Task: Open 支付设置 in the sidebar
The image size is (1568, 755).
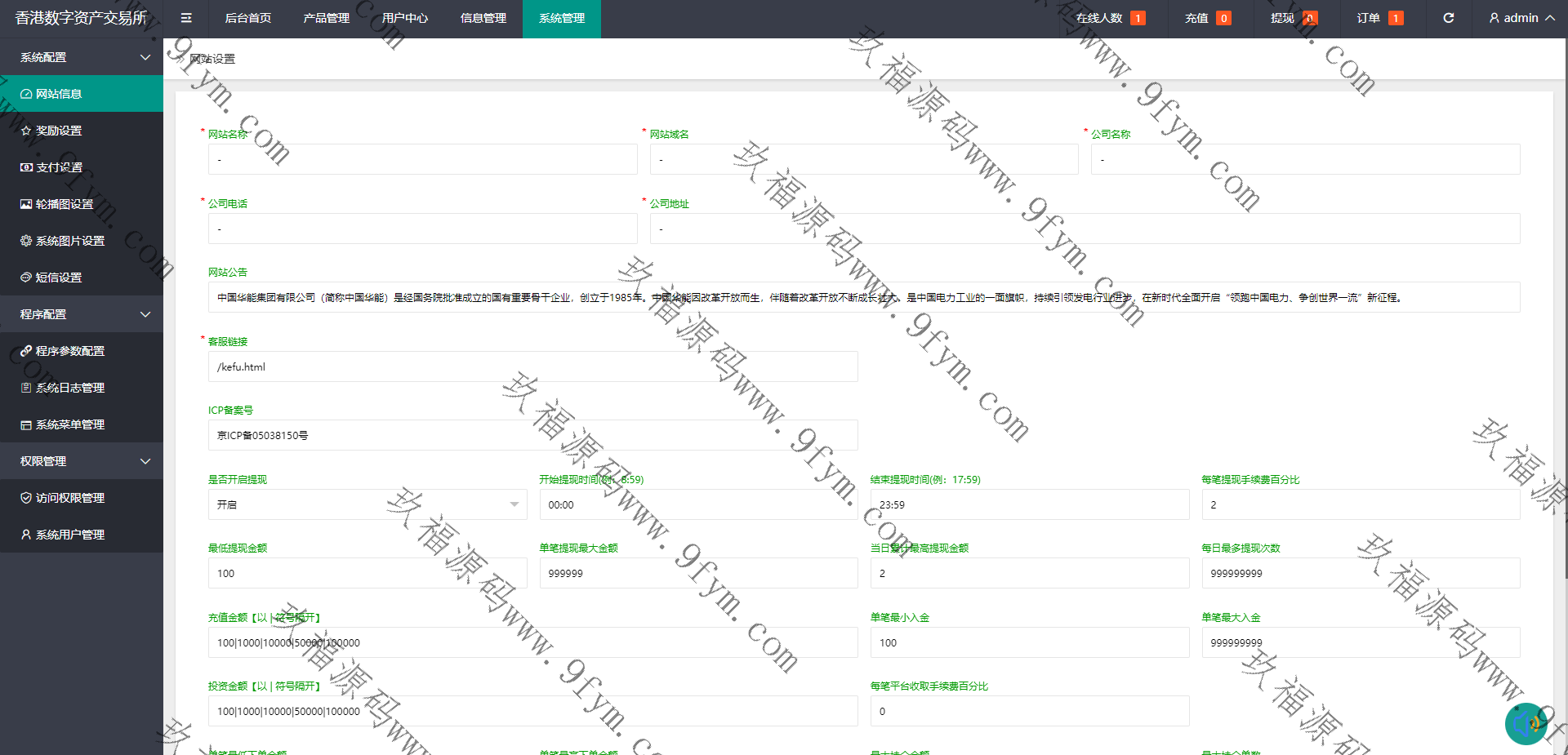Action: pos(59,167)
